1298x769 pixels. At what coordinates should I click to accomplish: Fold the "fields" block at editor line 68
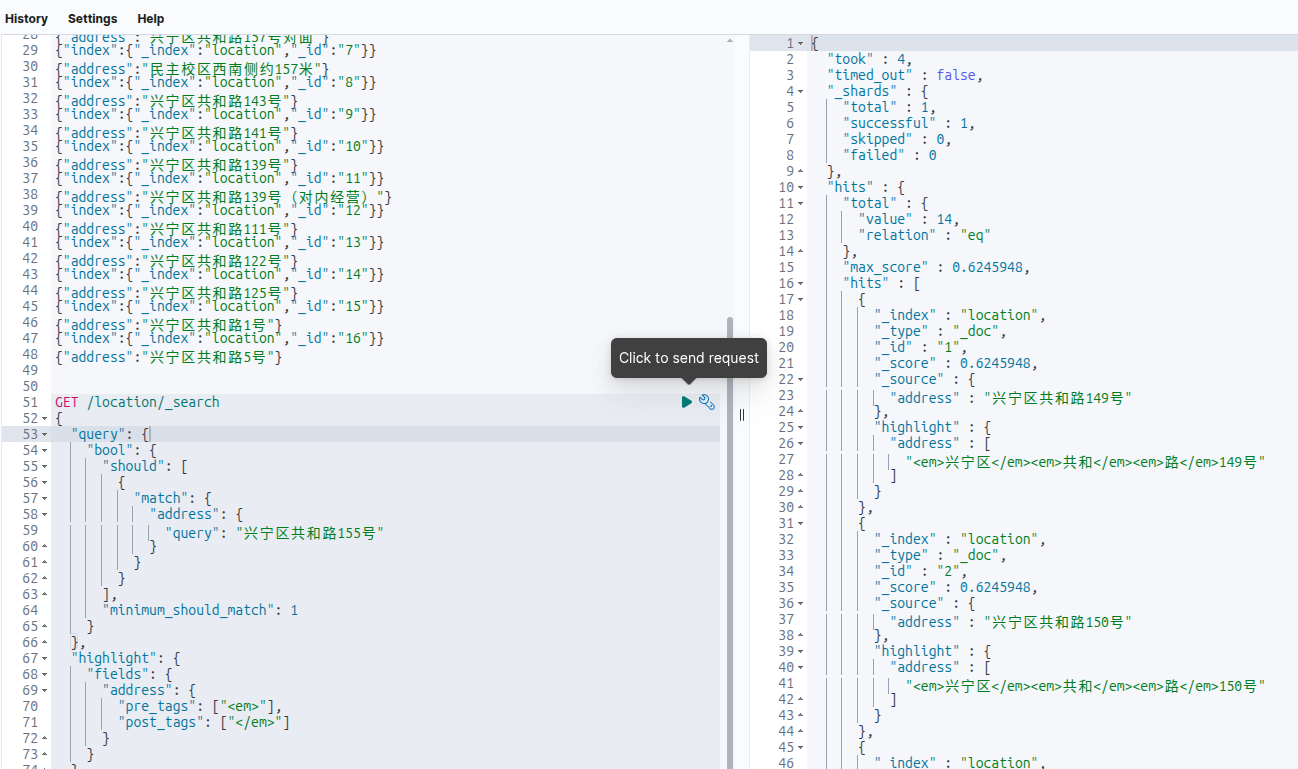45,674
